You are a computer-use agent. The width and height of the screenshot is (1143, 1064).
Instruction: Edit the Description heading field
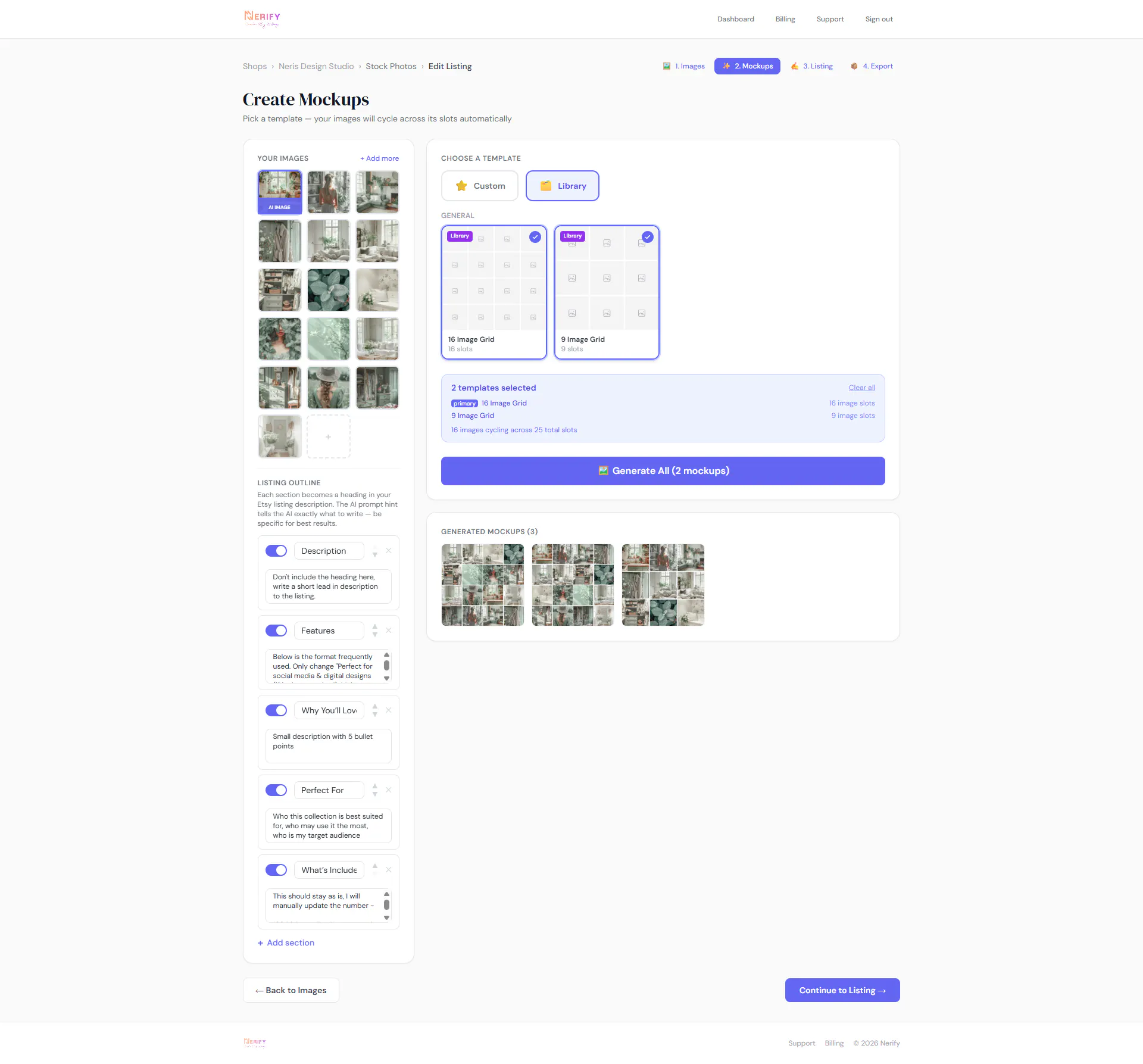[x=329, y=551]
